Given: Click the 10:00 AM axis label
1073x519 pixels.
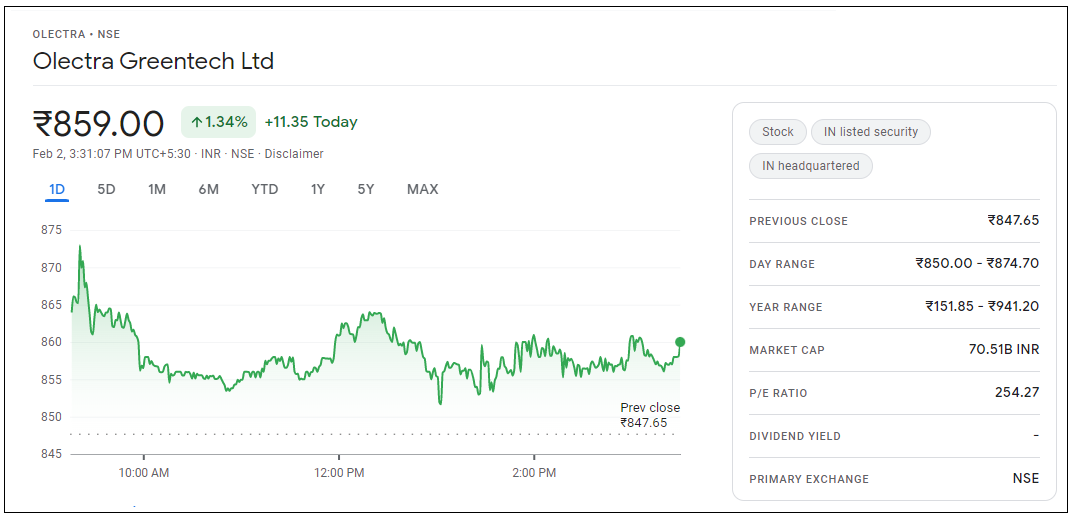Looking at the screenshot, I should tap(143, 472).
